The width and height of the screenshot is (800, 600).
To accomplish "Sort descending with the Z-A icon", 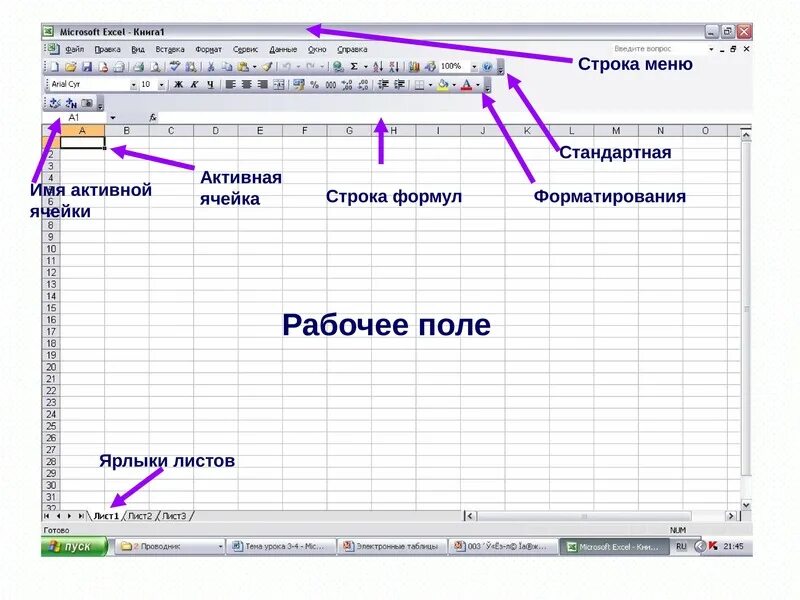I will (x=394, y=66).
